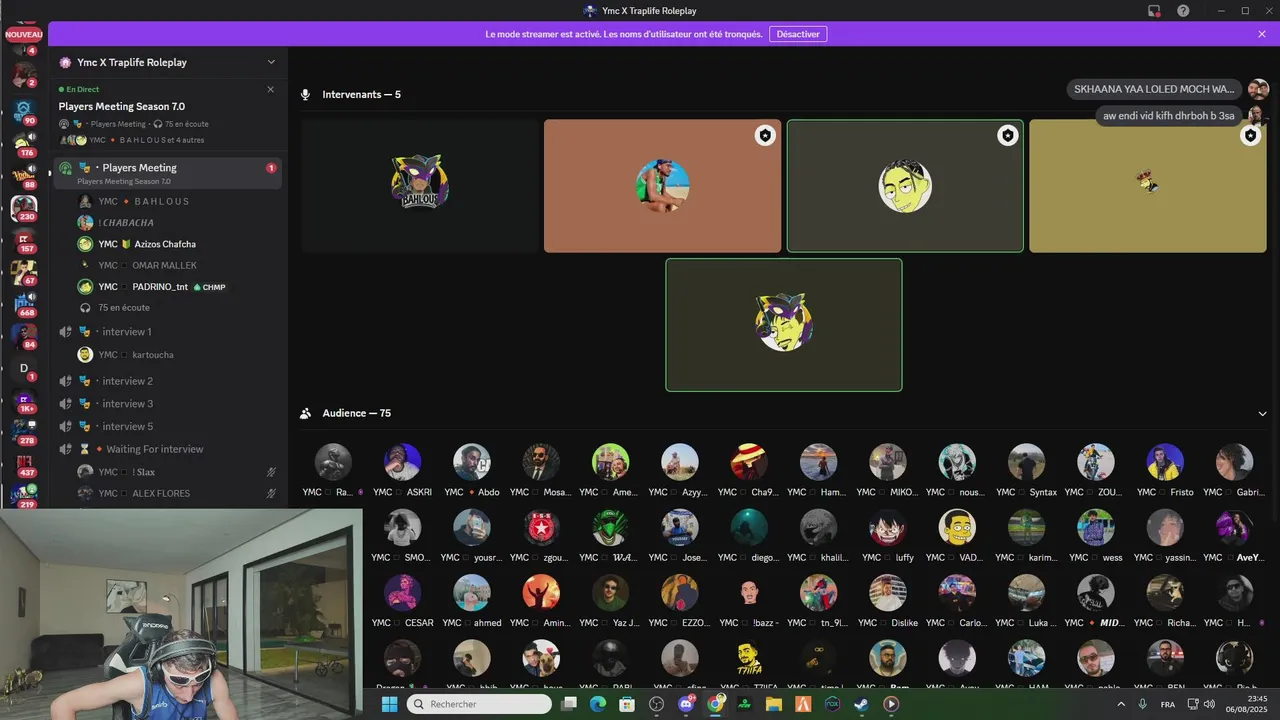Show hidden system tray icons

click(1121, 704)
